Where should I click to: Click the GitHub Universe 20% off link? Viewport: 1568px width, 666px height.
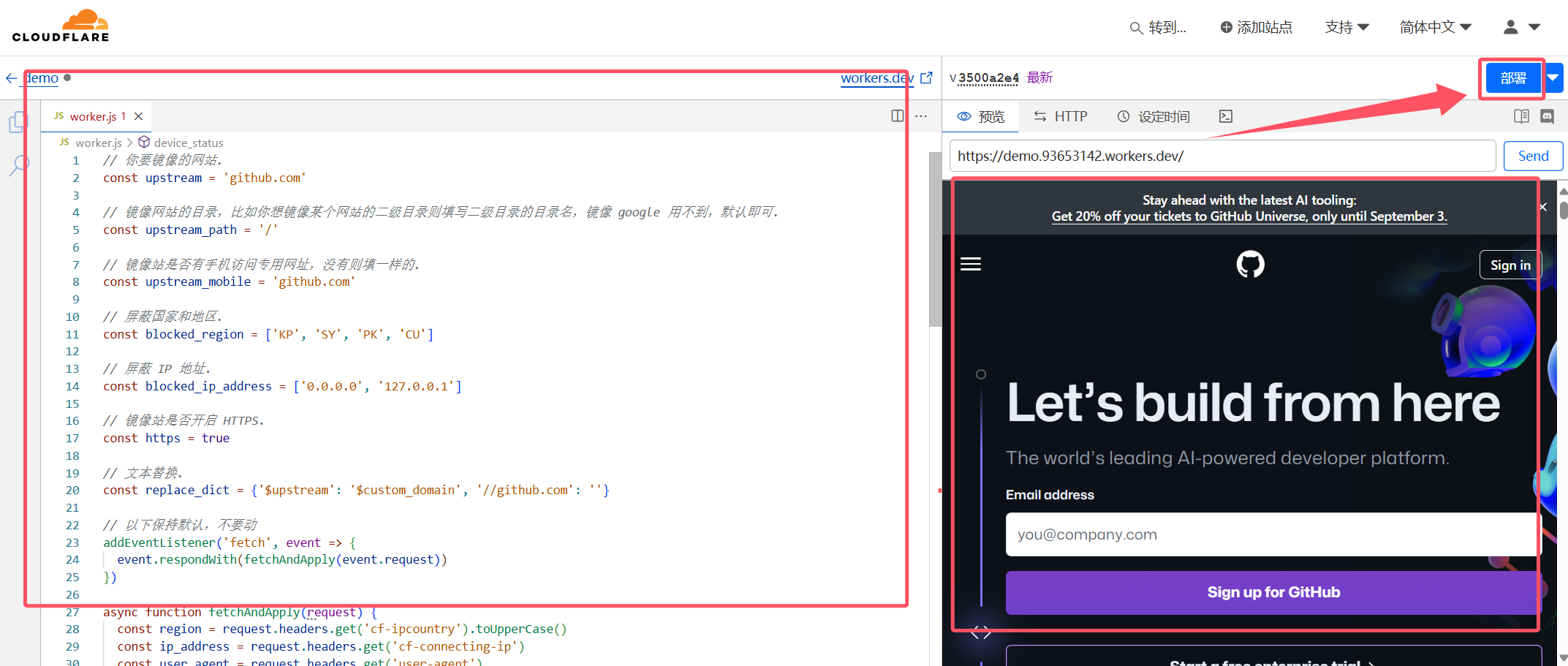coord(1249,216)
